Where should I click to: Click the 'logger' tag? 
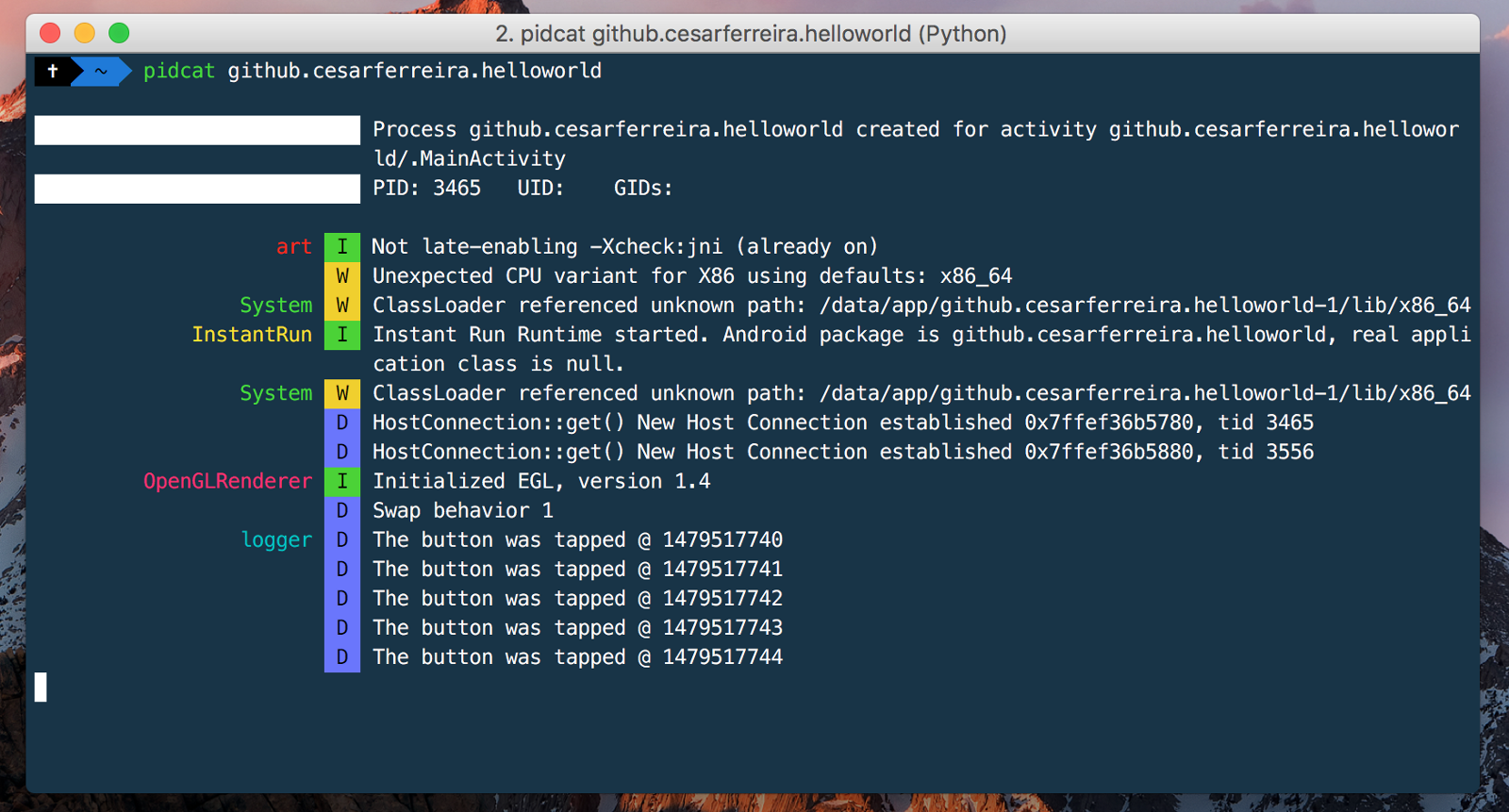(x=276, y=539)
